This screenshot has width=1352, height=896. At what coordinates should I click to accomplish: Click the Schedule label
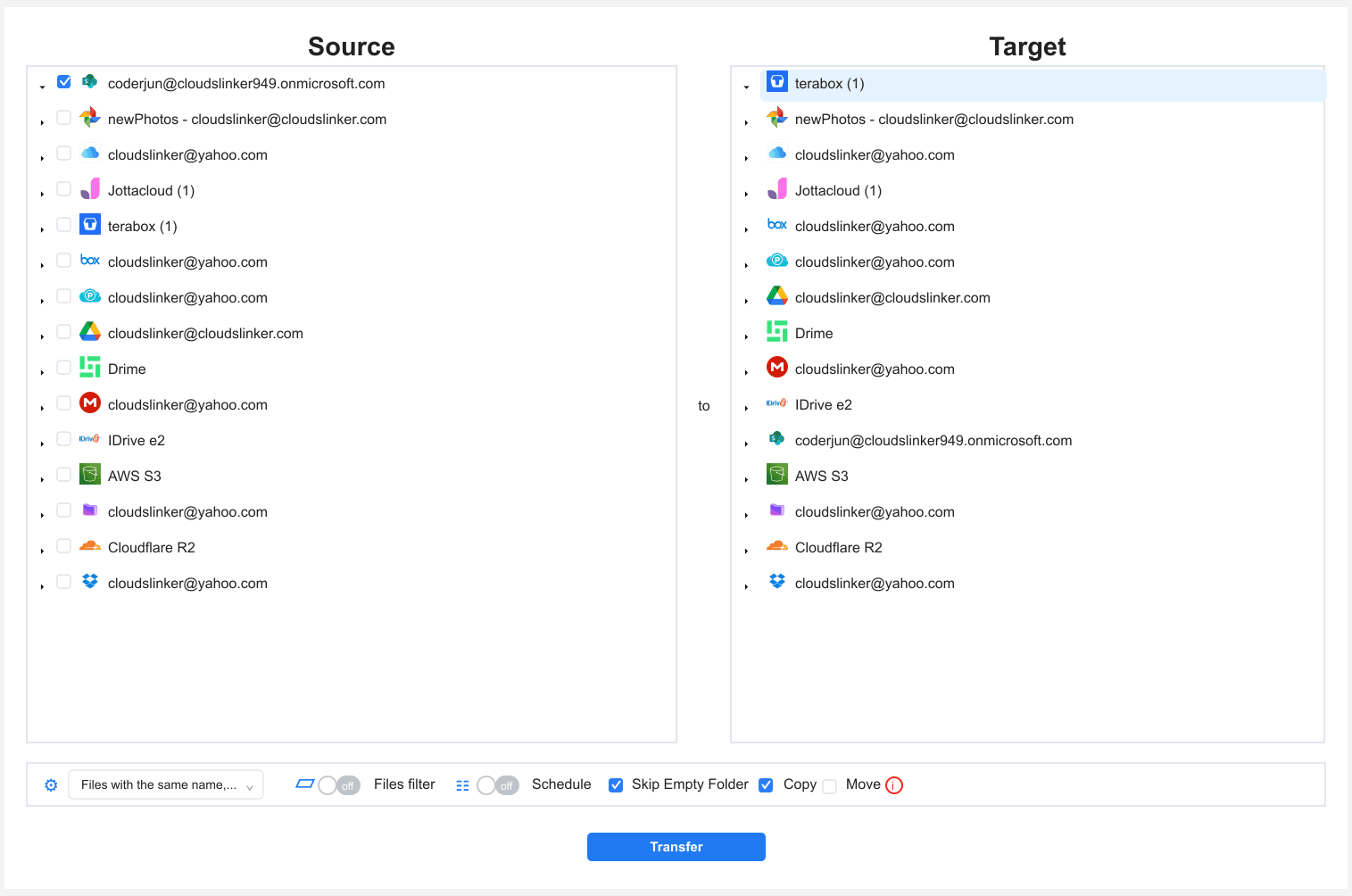coord(561,784)
